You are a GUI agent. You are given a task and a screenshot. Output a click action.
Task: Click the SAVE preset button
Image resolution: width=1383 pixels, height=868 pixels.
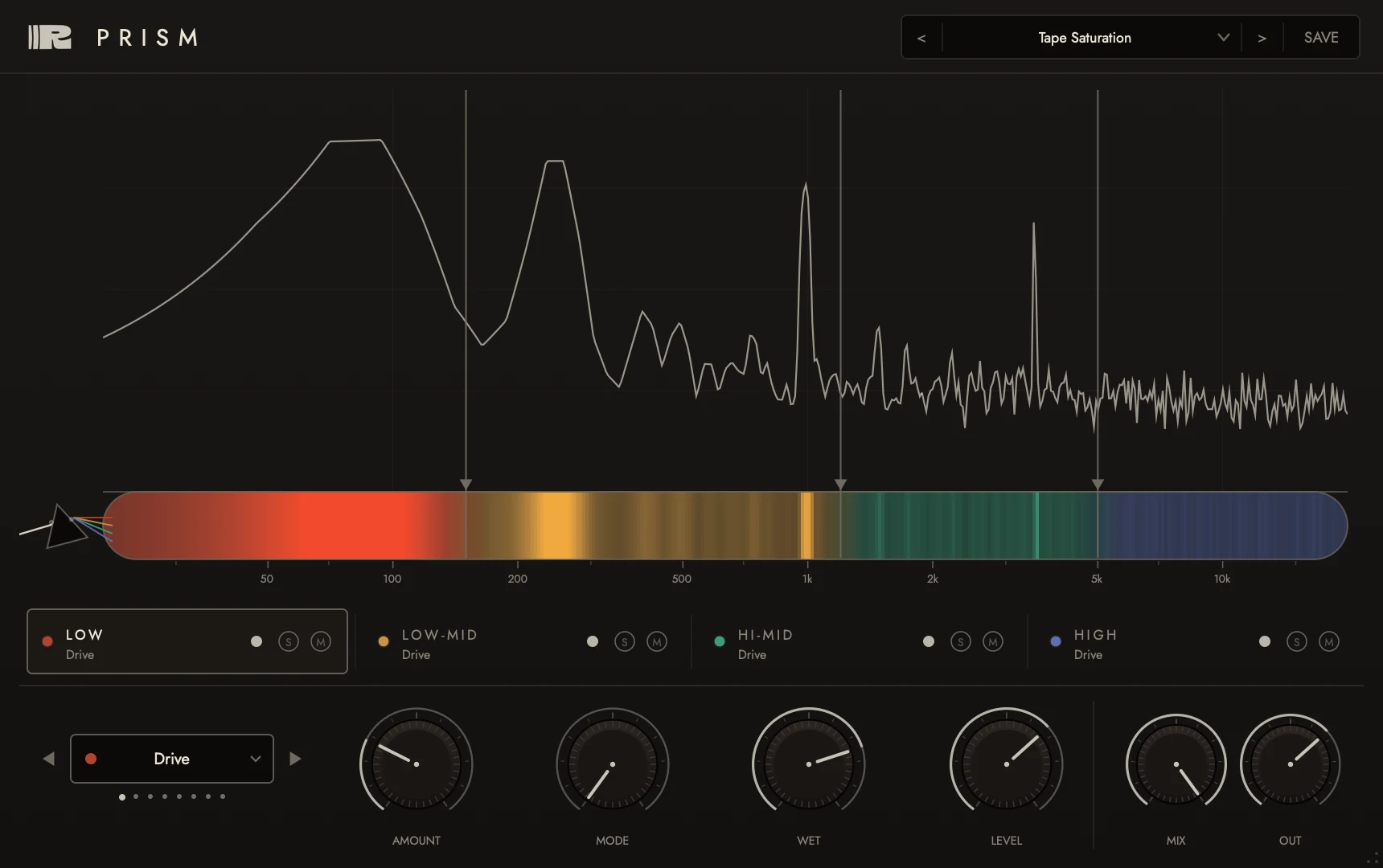coord(1321,38)
